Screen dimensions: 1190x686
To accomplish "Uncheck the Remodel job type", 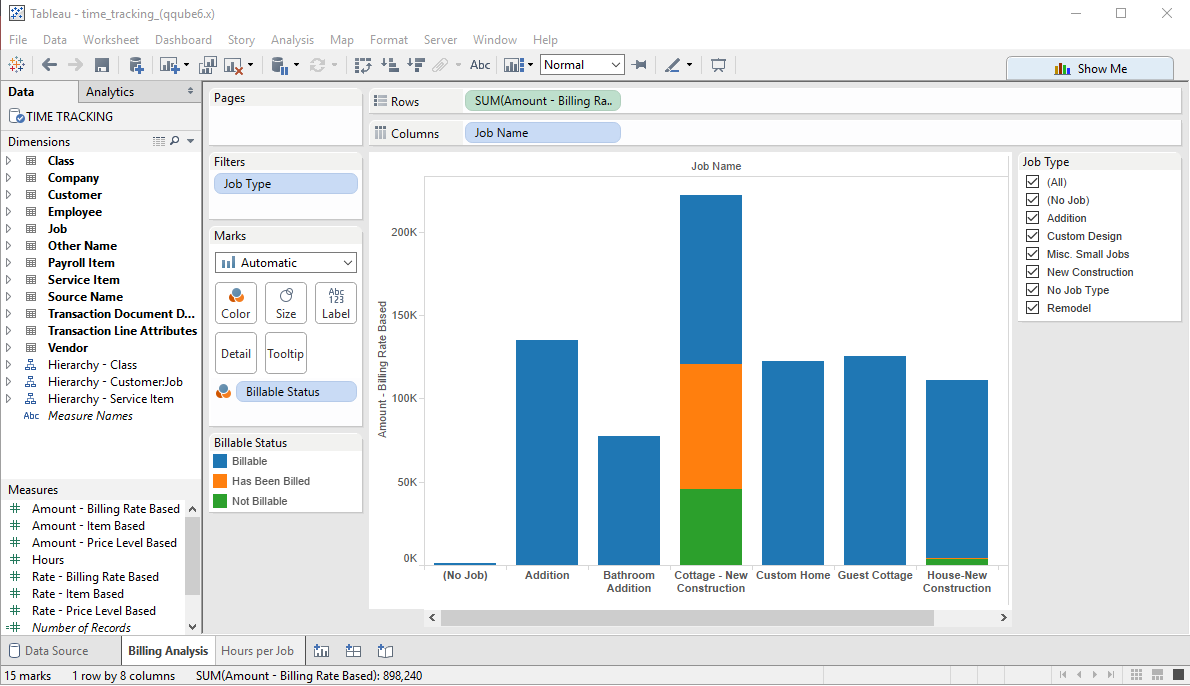I will 1033,308.
